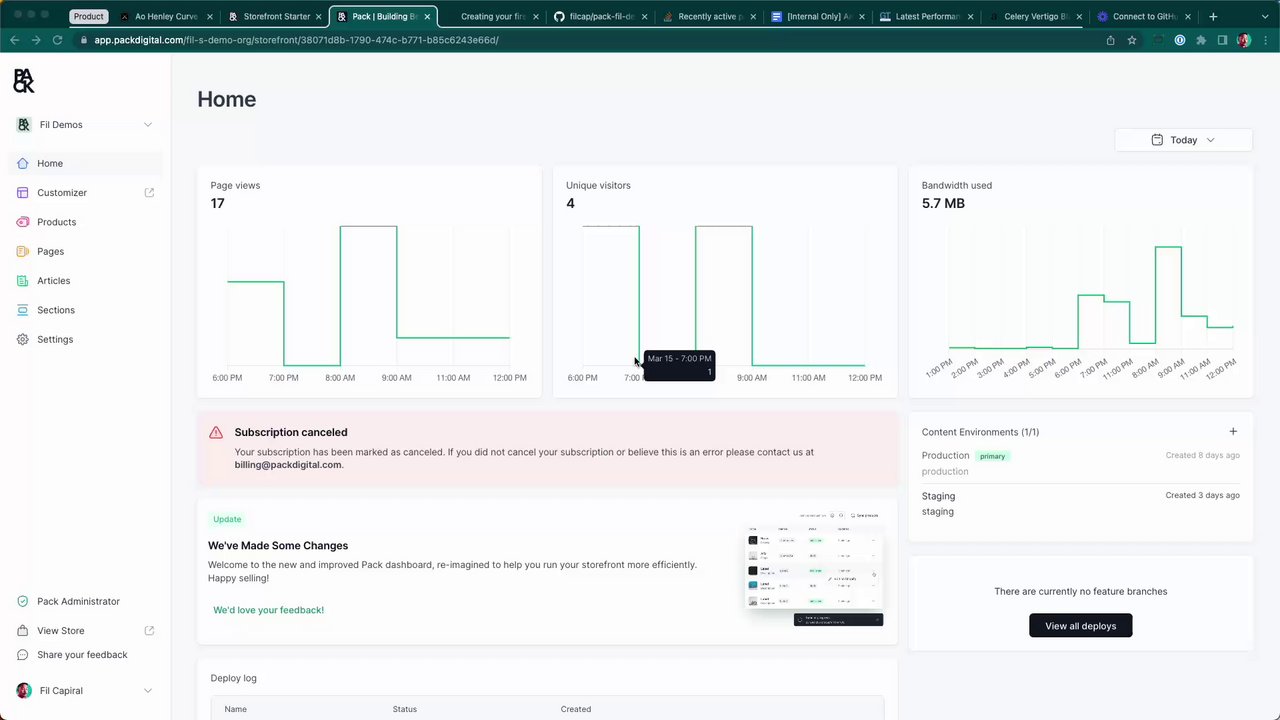Close the Pack Building tab
The image size is (1280, 720).
(427, 16)
